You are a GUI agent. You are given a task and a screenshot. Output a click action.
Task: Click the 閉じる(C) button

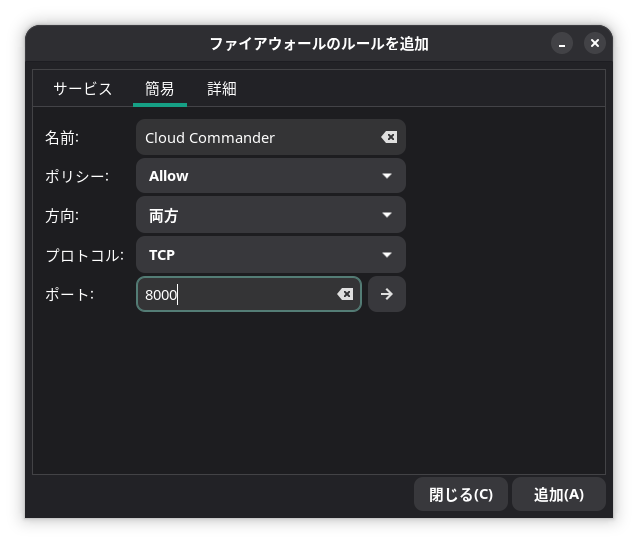click(x=461, y=494)
